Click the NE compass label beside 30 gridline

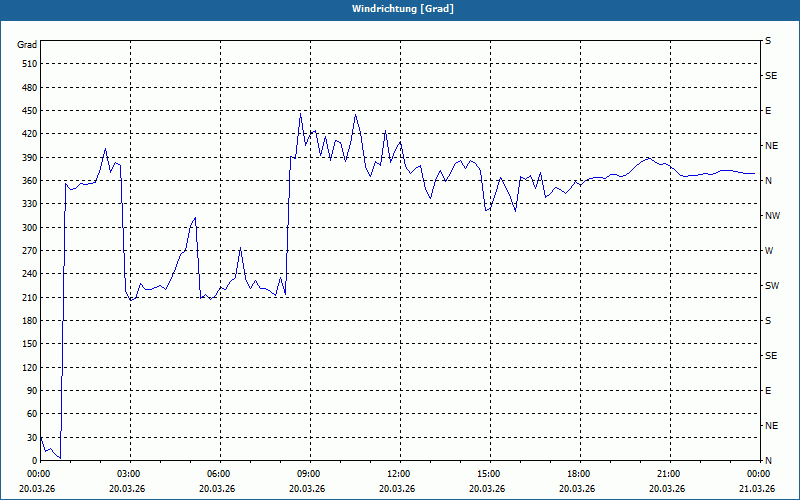771,426
